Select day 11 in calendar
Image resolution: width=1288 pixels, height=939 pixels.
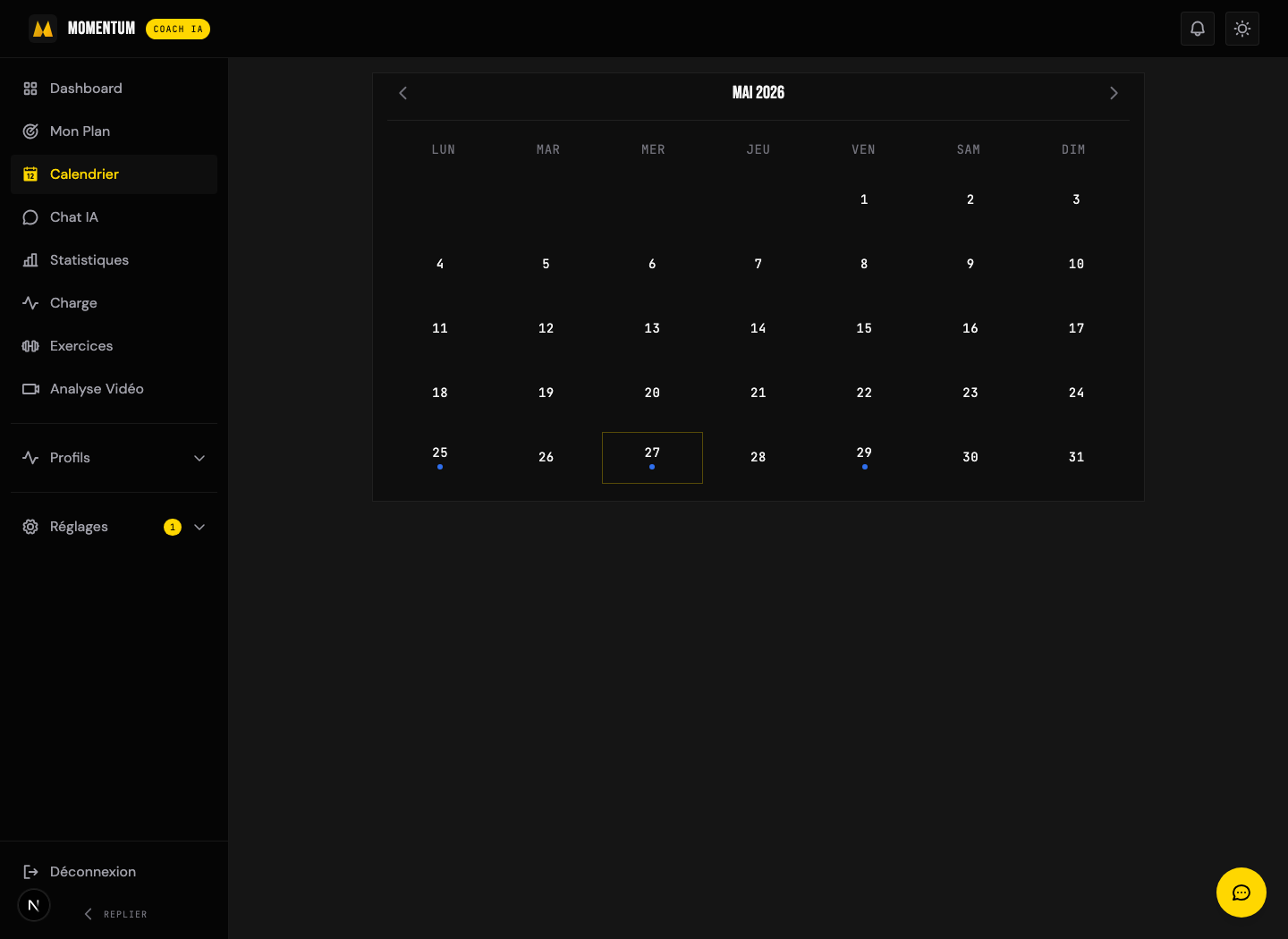[x=440, y=328]
